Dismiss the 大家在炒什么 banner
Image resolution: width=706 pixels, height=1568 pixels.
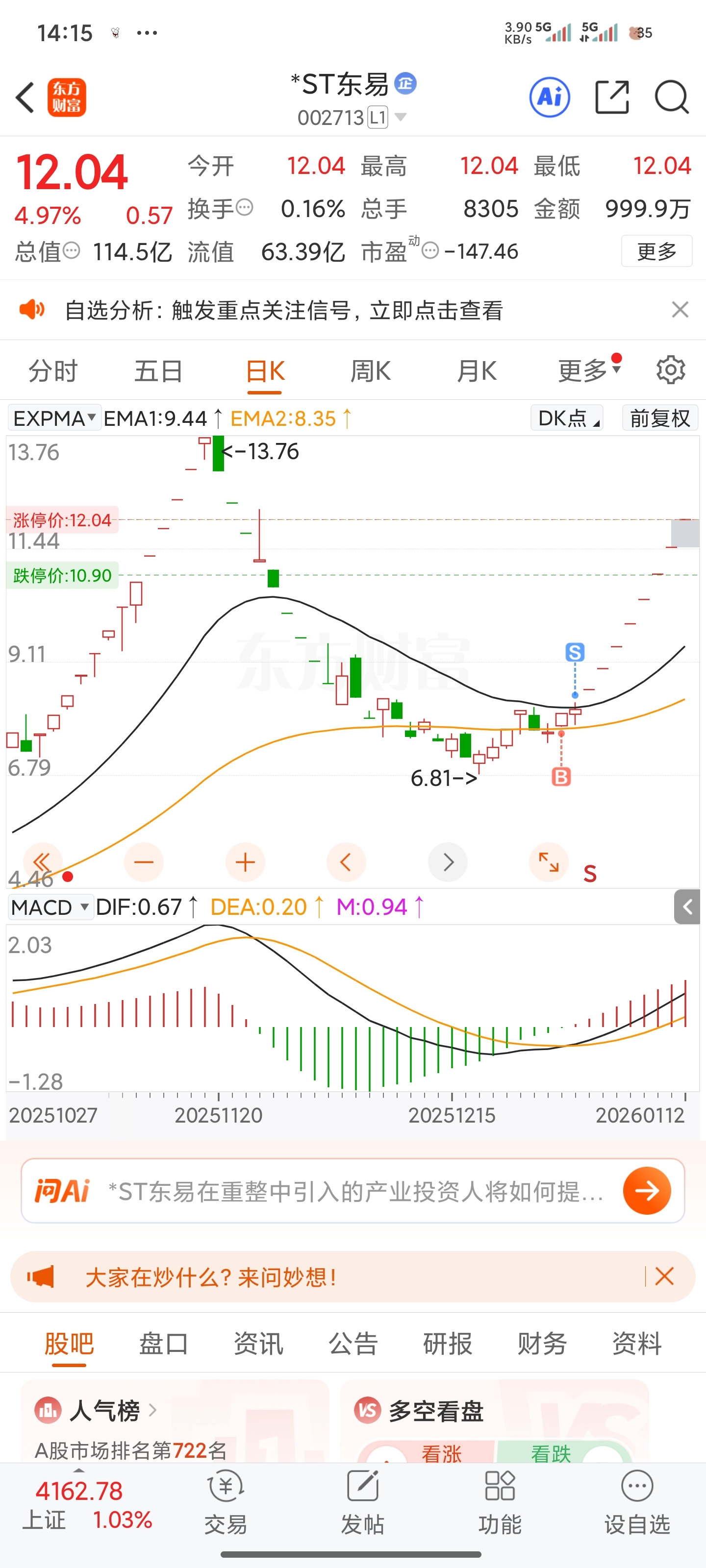pos(664,1276)
